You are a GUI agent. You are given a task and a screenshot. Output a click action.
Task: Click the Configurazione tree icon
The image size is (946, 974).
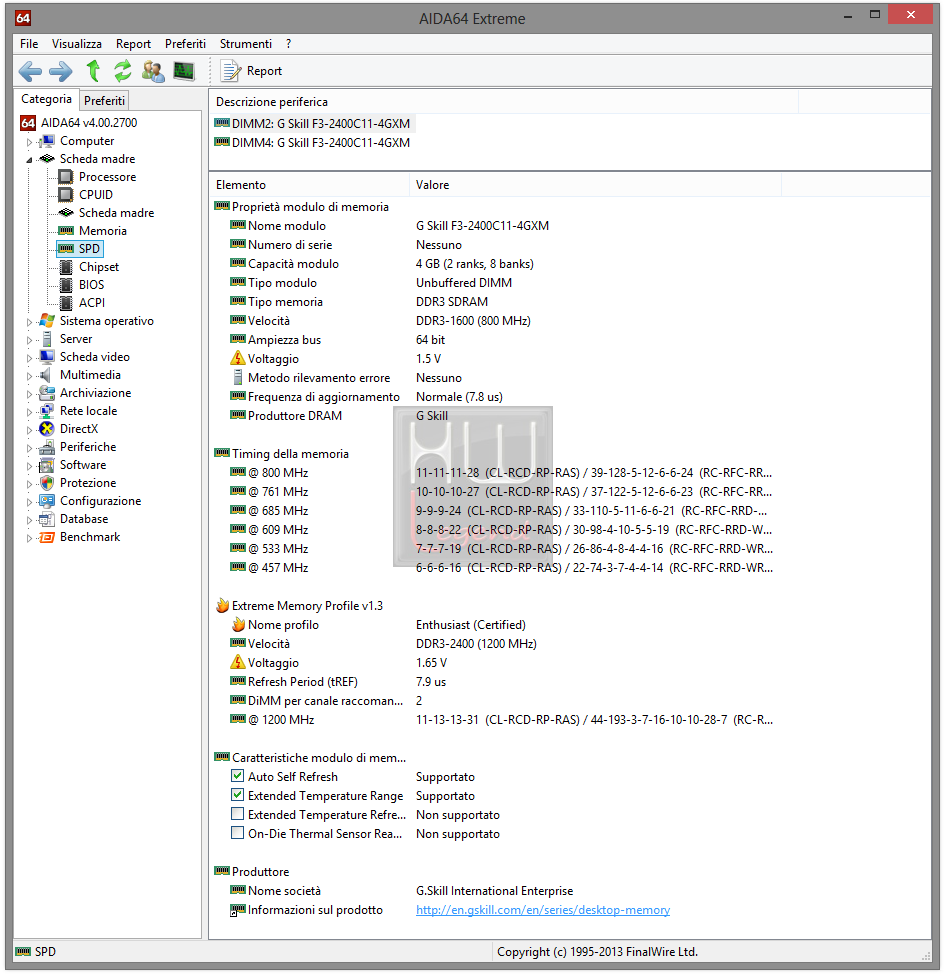[x=47, y=501]
